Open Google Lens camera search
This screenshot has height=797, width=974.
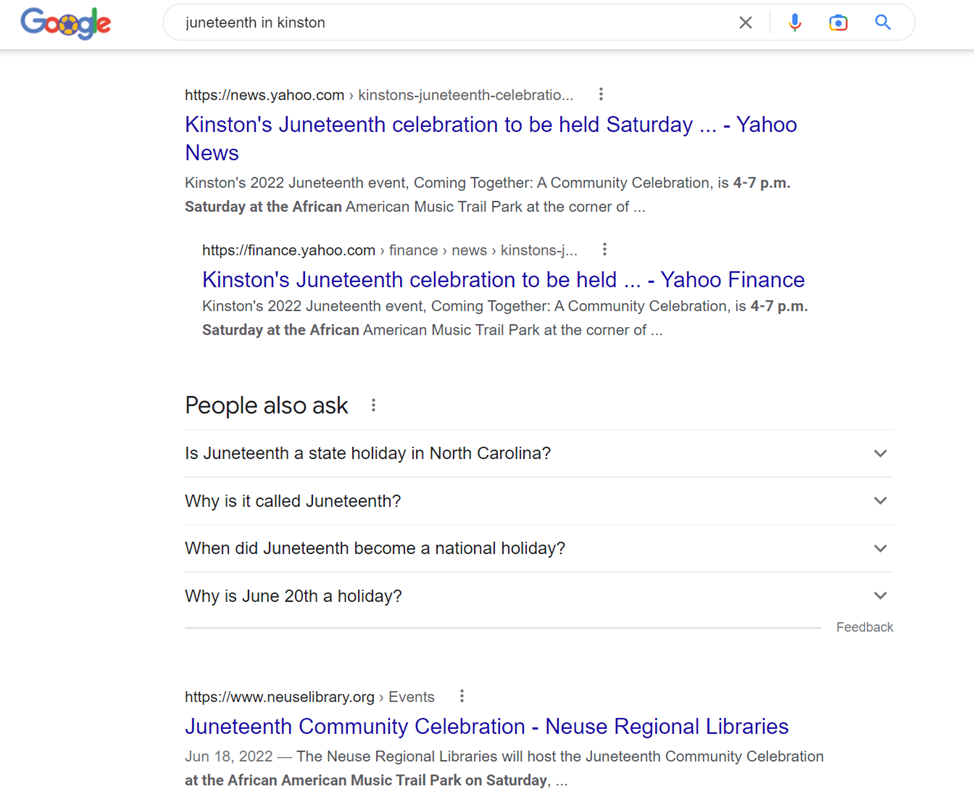coord(838,23)
